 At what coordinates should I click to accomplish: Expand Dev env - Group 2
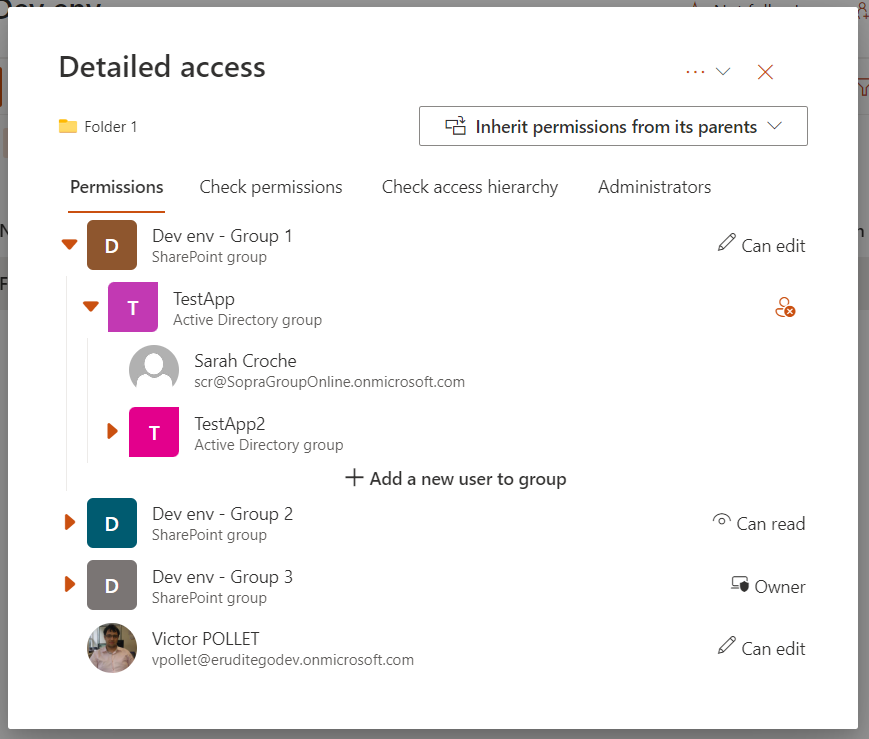coord(70,522)
